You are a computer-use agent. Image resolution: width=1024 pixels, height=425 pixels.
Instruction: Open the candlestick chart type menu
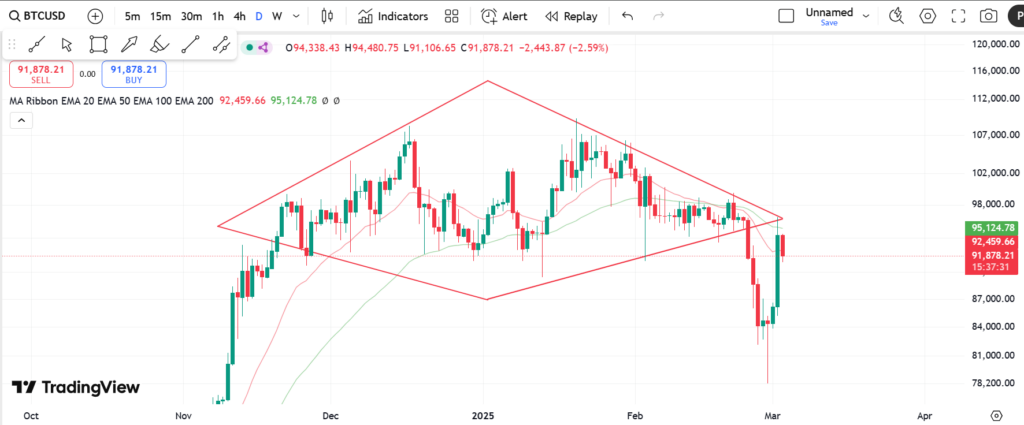coord(328,16)
